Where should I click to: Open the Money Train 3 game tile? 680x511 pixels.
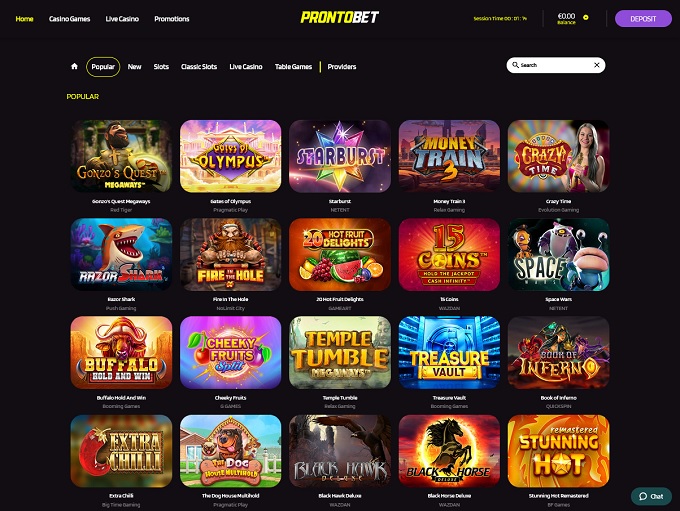pyautogui.click(x=449, y=156)
